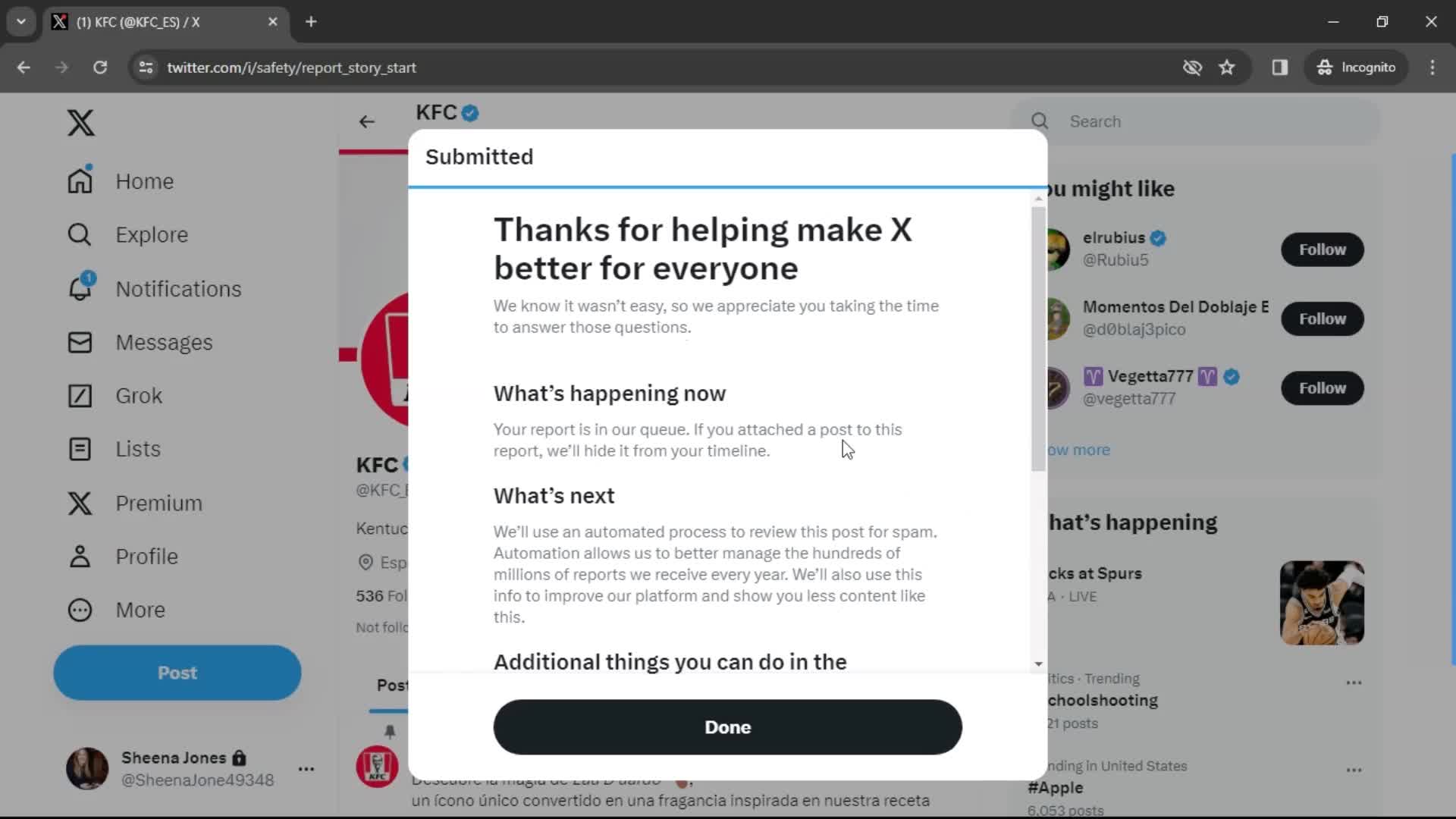1456x819 pixels.
Task: Open Messages inbox
Action: pos(164,342)
